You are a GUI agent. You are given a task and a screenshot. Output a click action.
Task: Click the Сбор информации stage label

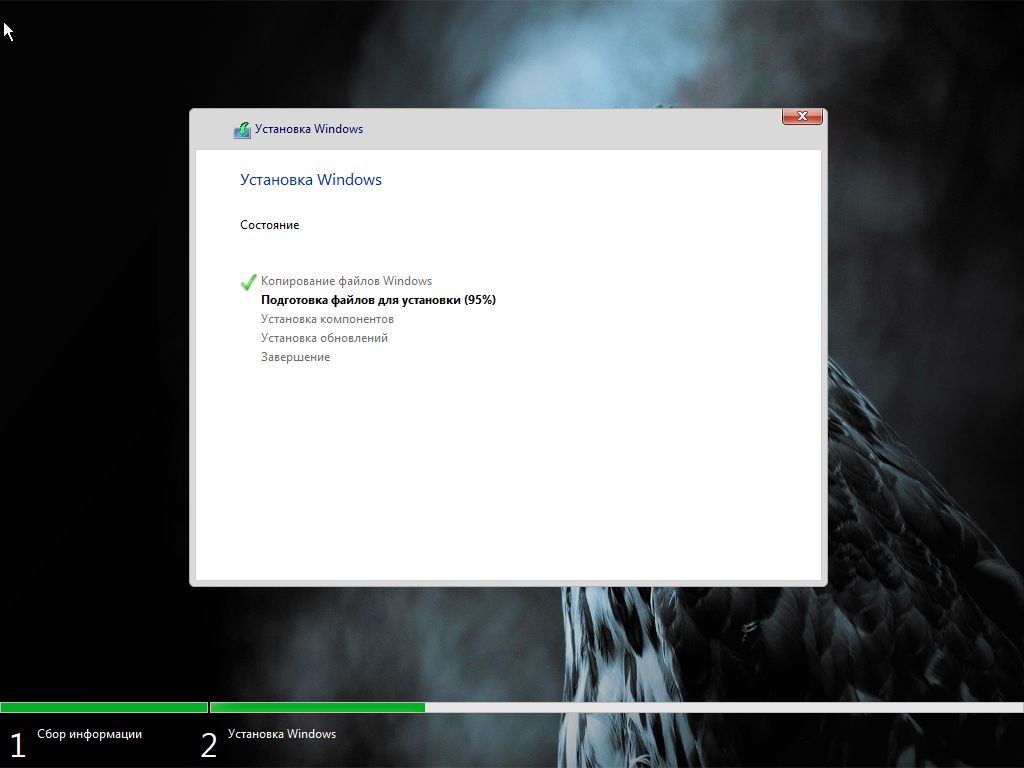tap(89, 734)
